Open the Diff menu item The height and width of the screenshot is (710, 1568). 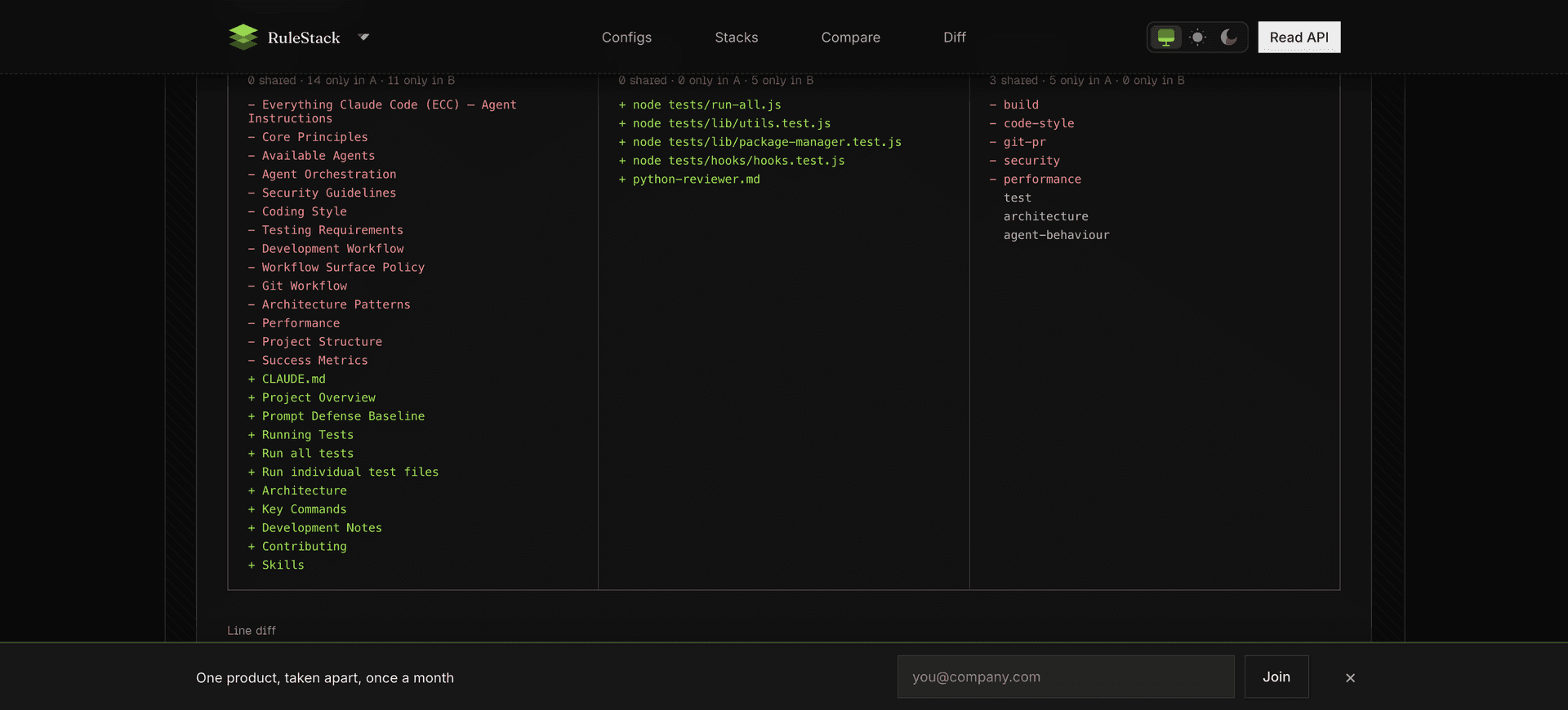pyautogui.click(x=954, y=38)
